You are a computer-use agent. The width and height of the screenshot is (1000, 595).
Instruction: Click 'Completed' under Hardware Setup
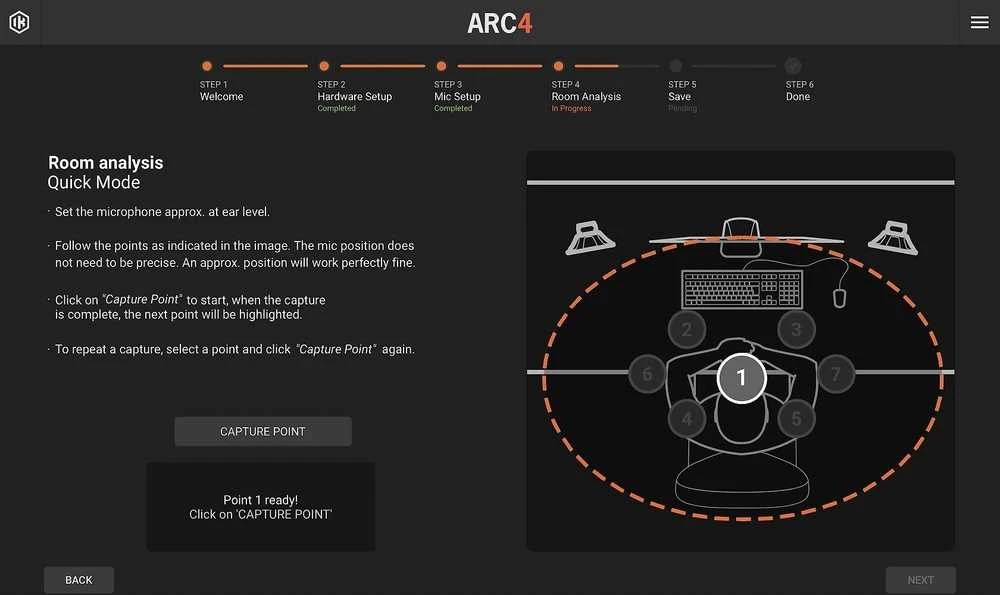pyautogui.click(x=337, y=108)
